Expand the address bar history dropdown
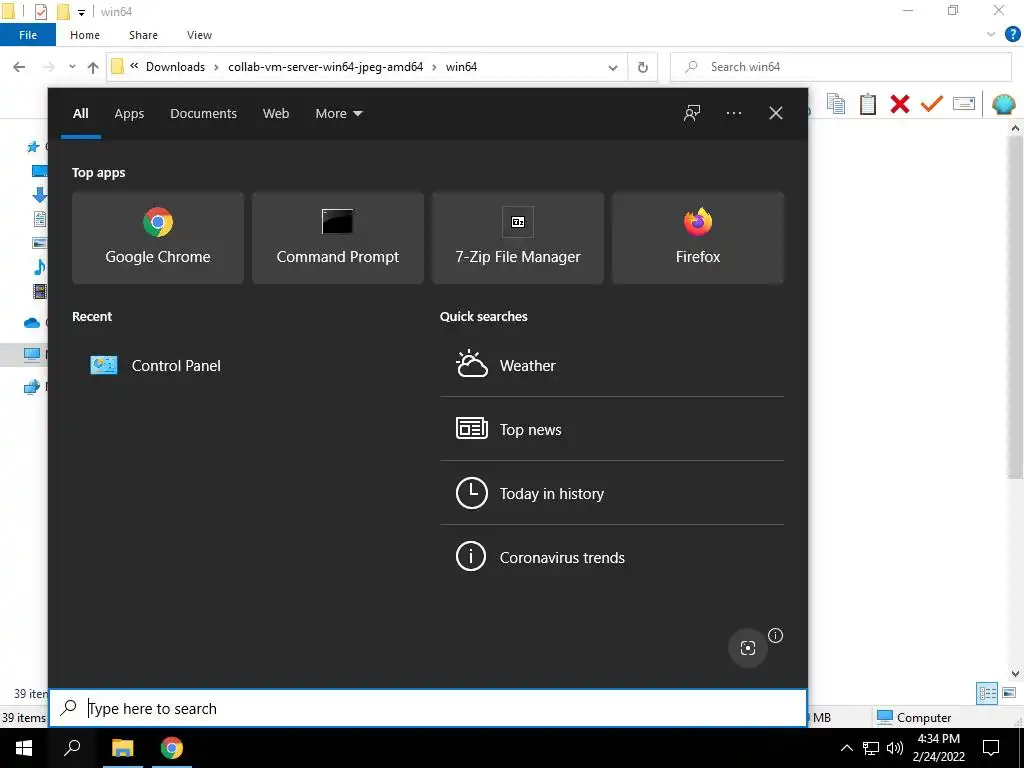The image size is (1024, 768). coord(613,67)
